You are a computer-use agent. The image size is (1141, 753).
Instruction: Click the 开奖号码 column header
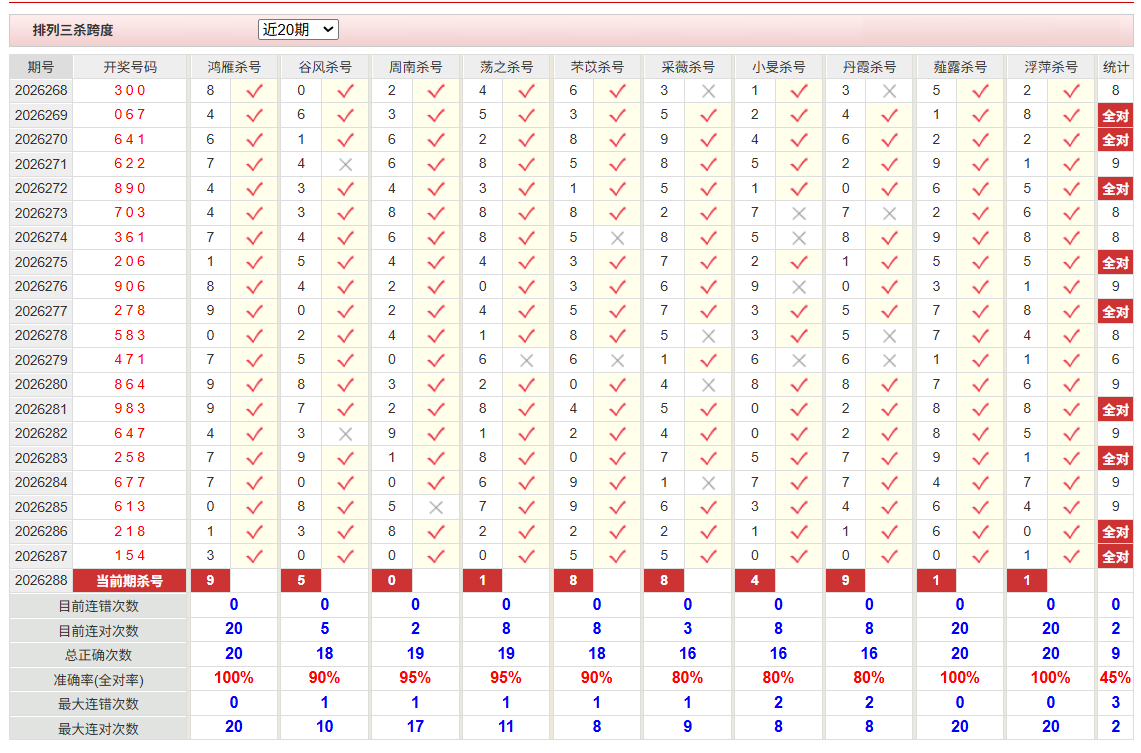pyautogui.click(x=130, y=67)
